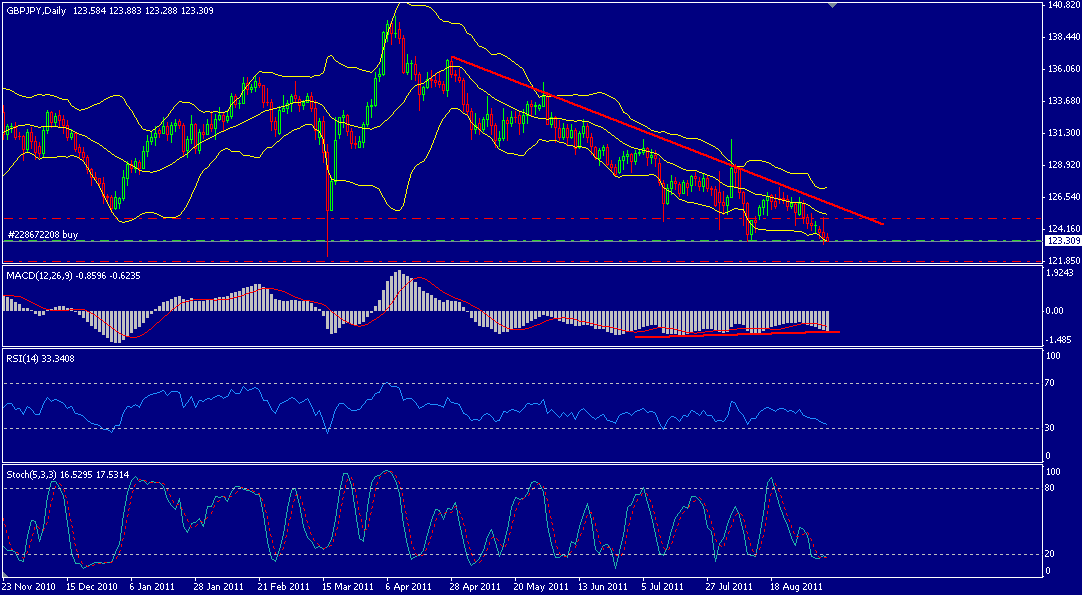Select the red trendline under the MACD histogram

click(737, 334)
